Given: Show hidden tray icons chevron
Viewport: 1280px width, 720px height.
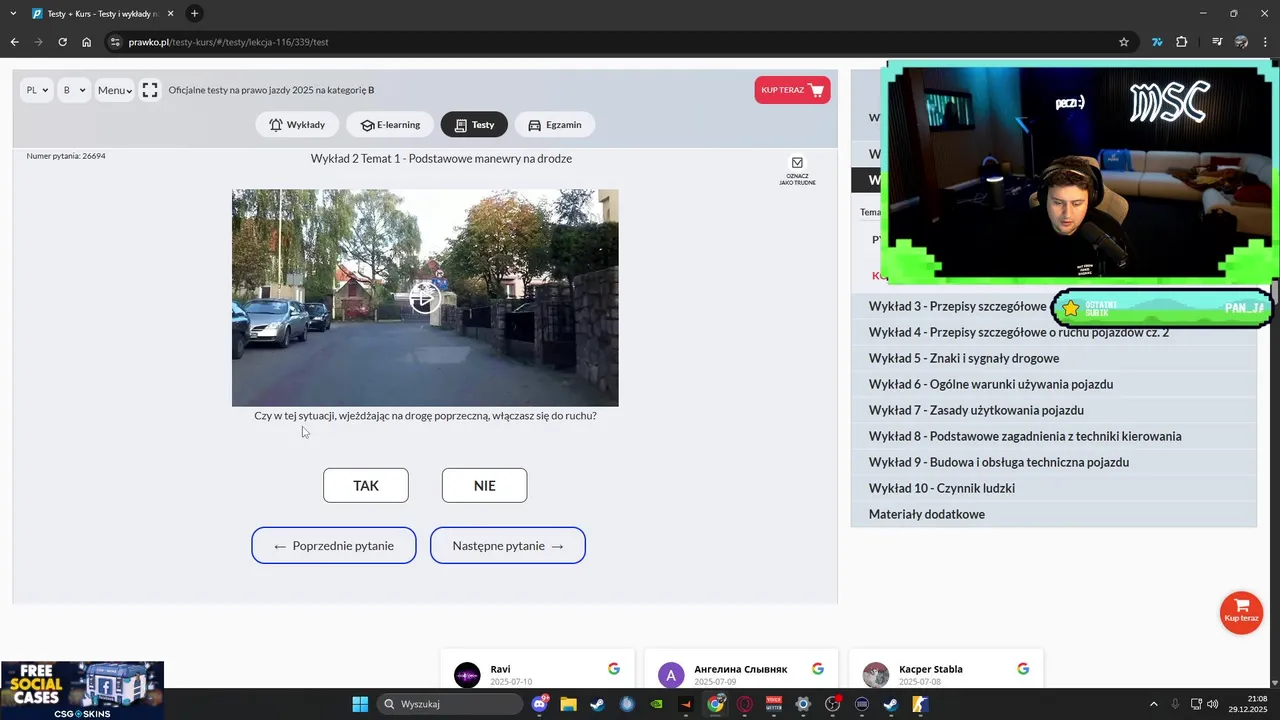Looking at the screenshot, I should coord(1153,704).
